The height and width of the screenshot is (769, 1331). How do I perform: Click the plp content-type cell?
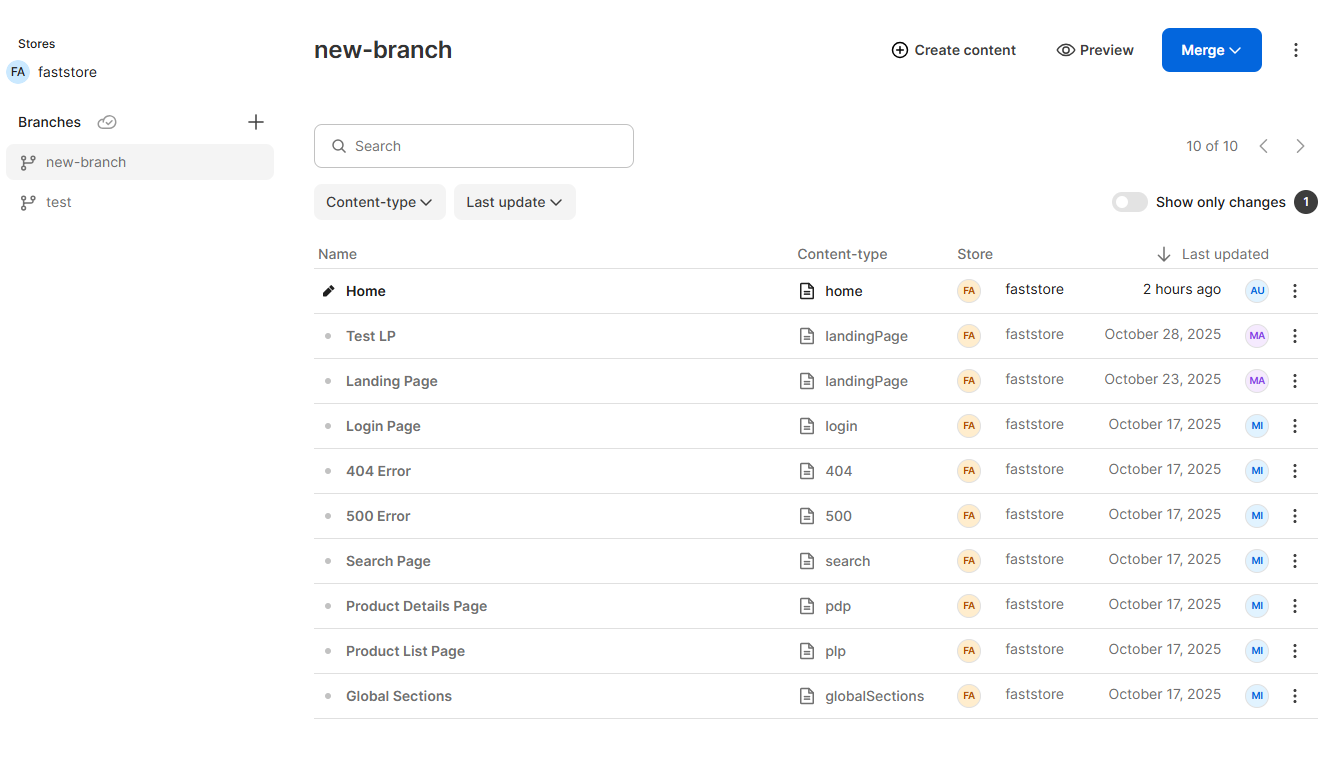[x=835, y=651]
